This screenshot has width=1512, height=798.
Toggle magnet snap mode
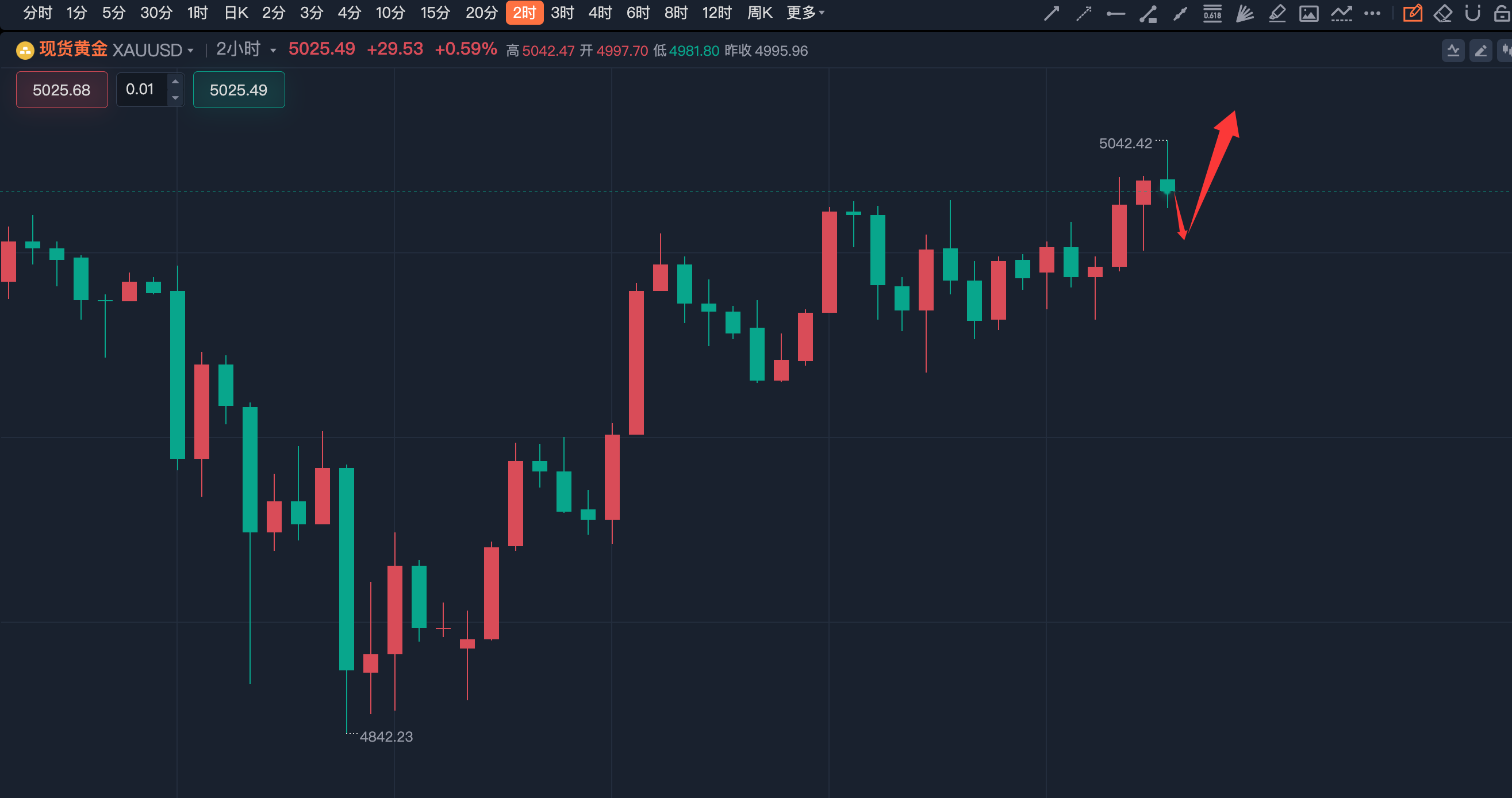coord(1473,13)
